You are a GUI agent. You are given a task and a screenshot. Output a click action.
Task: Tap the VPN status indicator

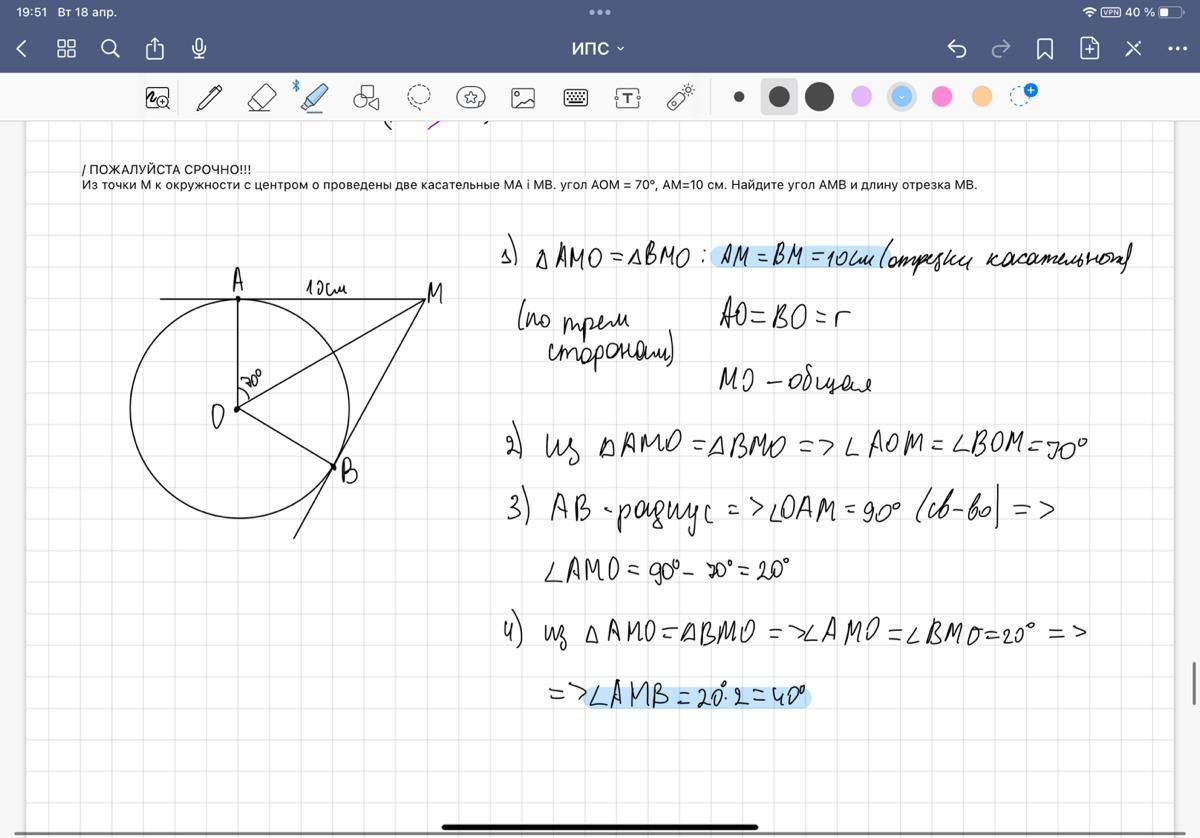click(x=1111, y=12)
